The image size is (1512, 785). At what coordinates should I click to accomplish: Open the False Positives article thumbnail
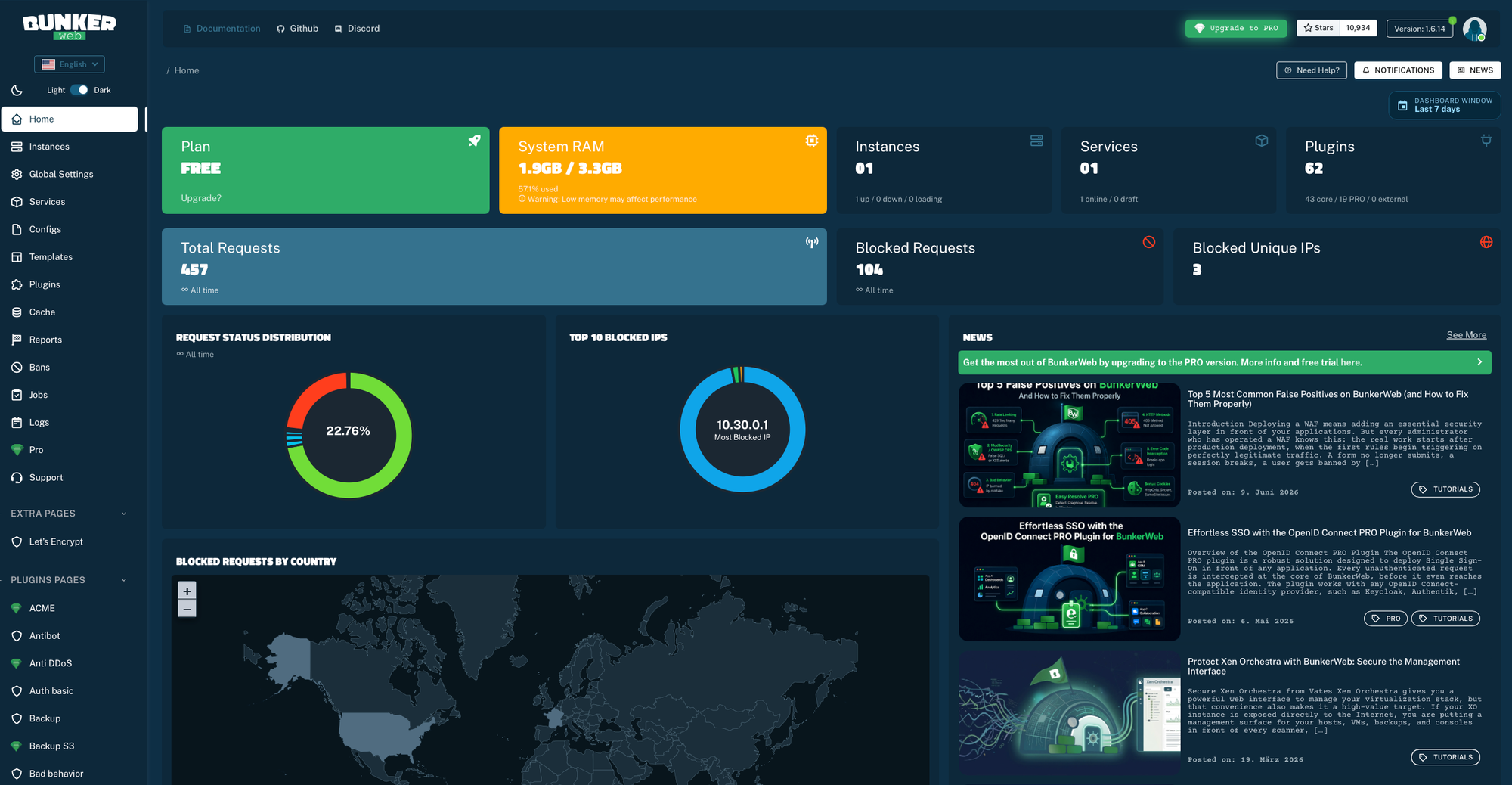(1069, 445)
